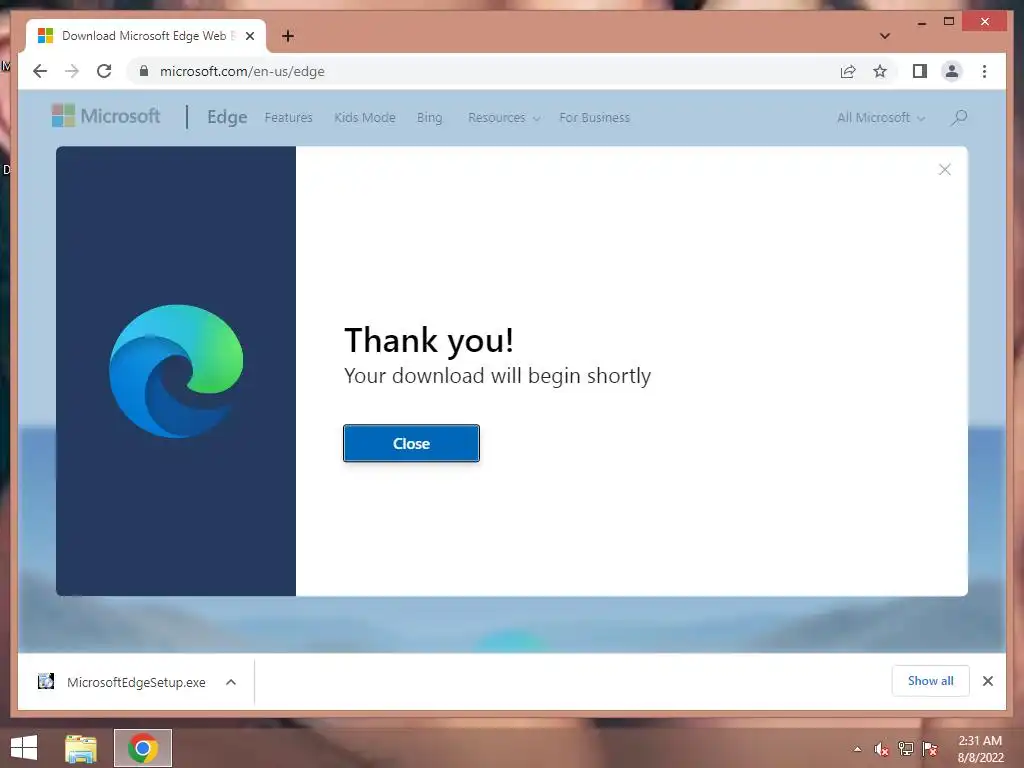Image resolution: width=1024 pixels, height=768 pixels.
Task: Open the Windows Start button
Action: pyautogui.click(x=24, y=748)
